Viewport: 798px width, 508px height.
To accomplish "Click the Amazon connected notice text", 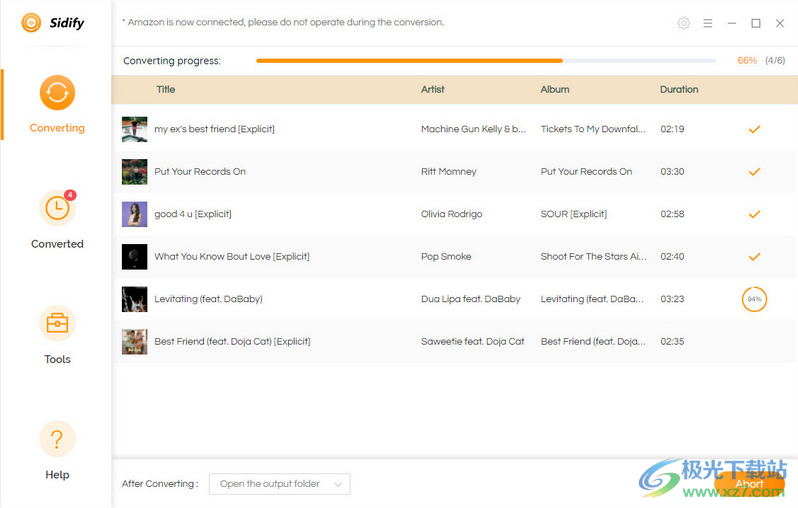I will pos(283,22).
